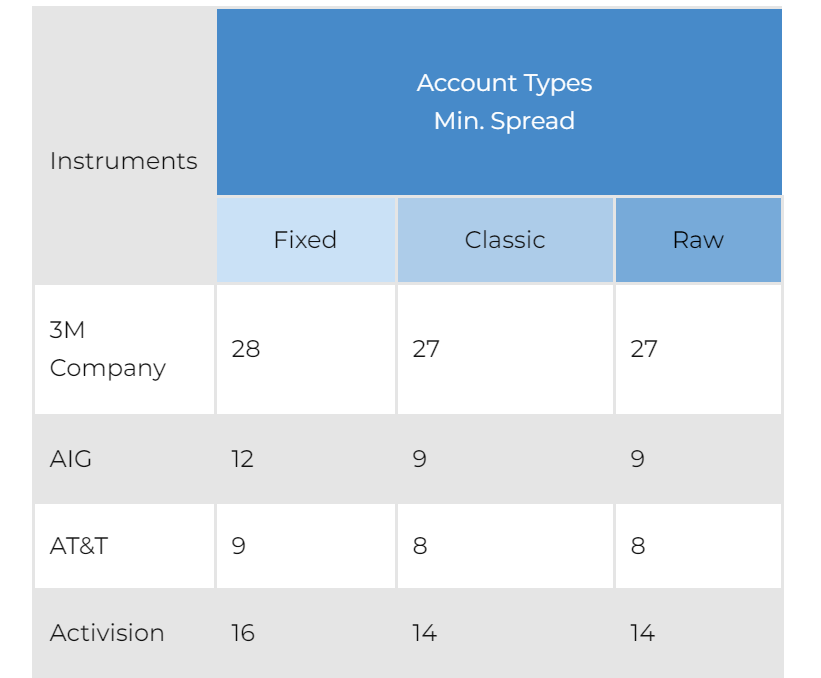821x678 pixels.
Task: Click 3M Company Raw spread value
Action: click(644, 349)
